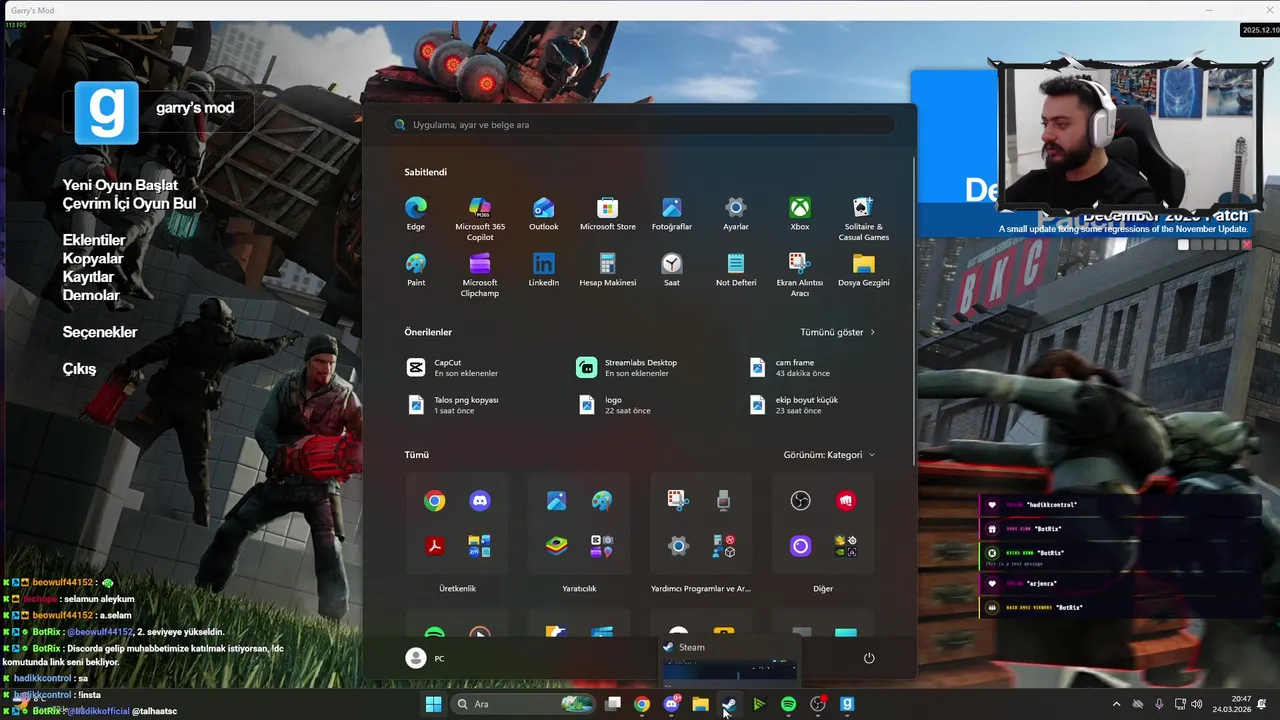This screenshot has height=720, width=1280.
Task: Open Not Defteri notepad
Action: (x=736, y=270)
